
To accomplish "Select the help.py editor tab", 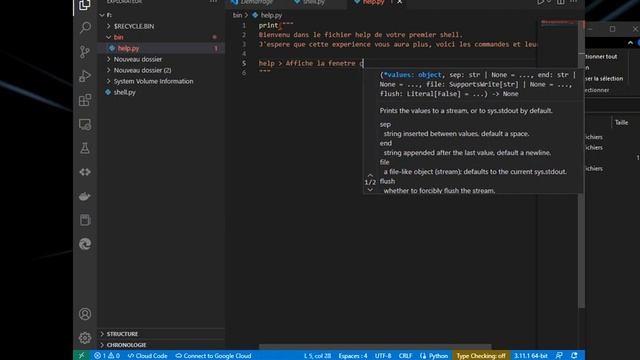I will [373, 2].
